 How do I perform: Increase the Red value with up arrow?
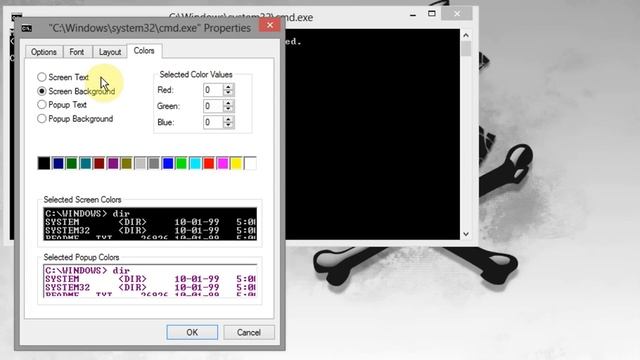[x=229, y=87]
